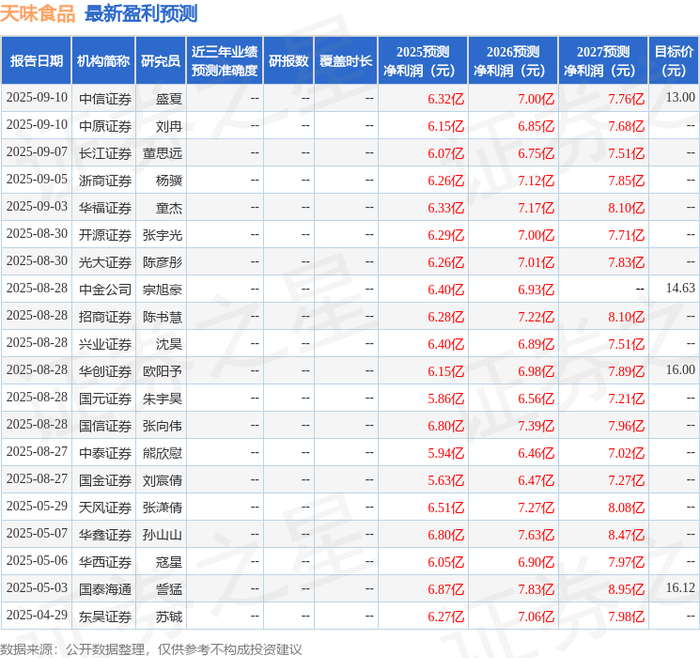700x658 pixels.
Task: Click the 2027预测净利润 column header
Action: coord(603,61)
